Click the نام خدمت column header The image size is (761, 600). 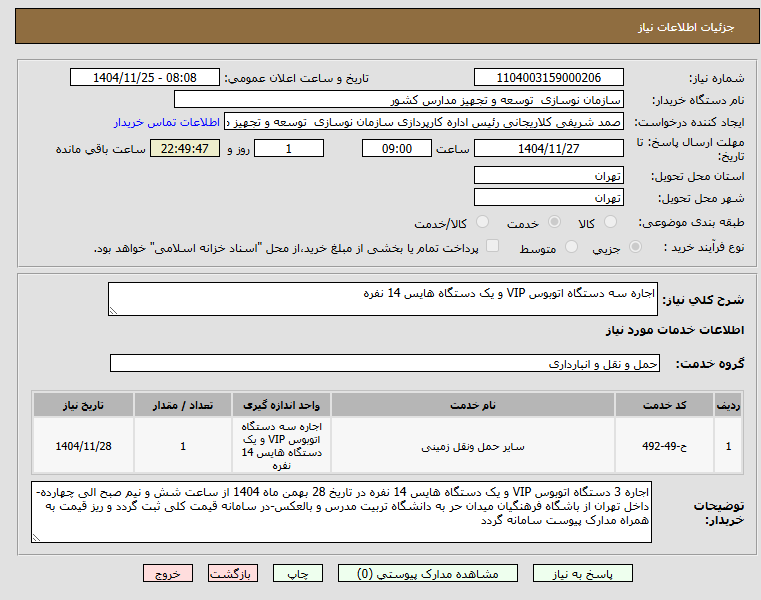coord(473,405)
